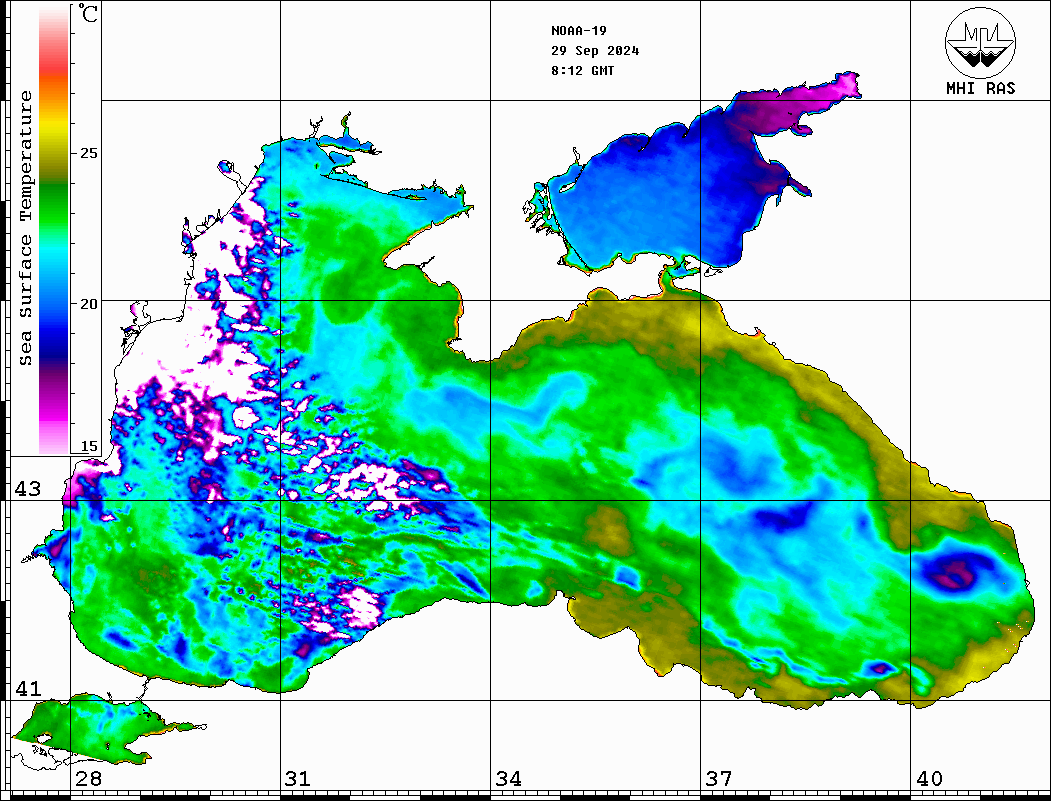
Task: Click longitude label '31'
Action: tap(298, 779)
